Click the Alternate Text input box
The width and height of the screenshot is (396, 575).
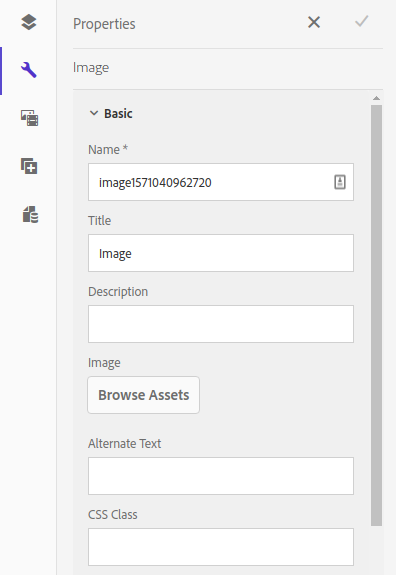(x=221, y=476)
